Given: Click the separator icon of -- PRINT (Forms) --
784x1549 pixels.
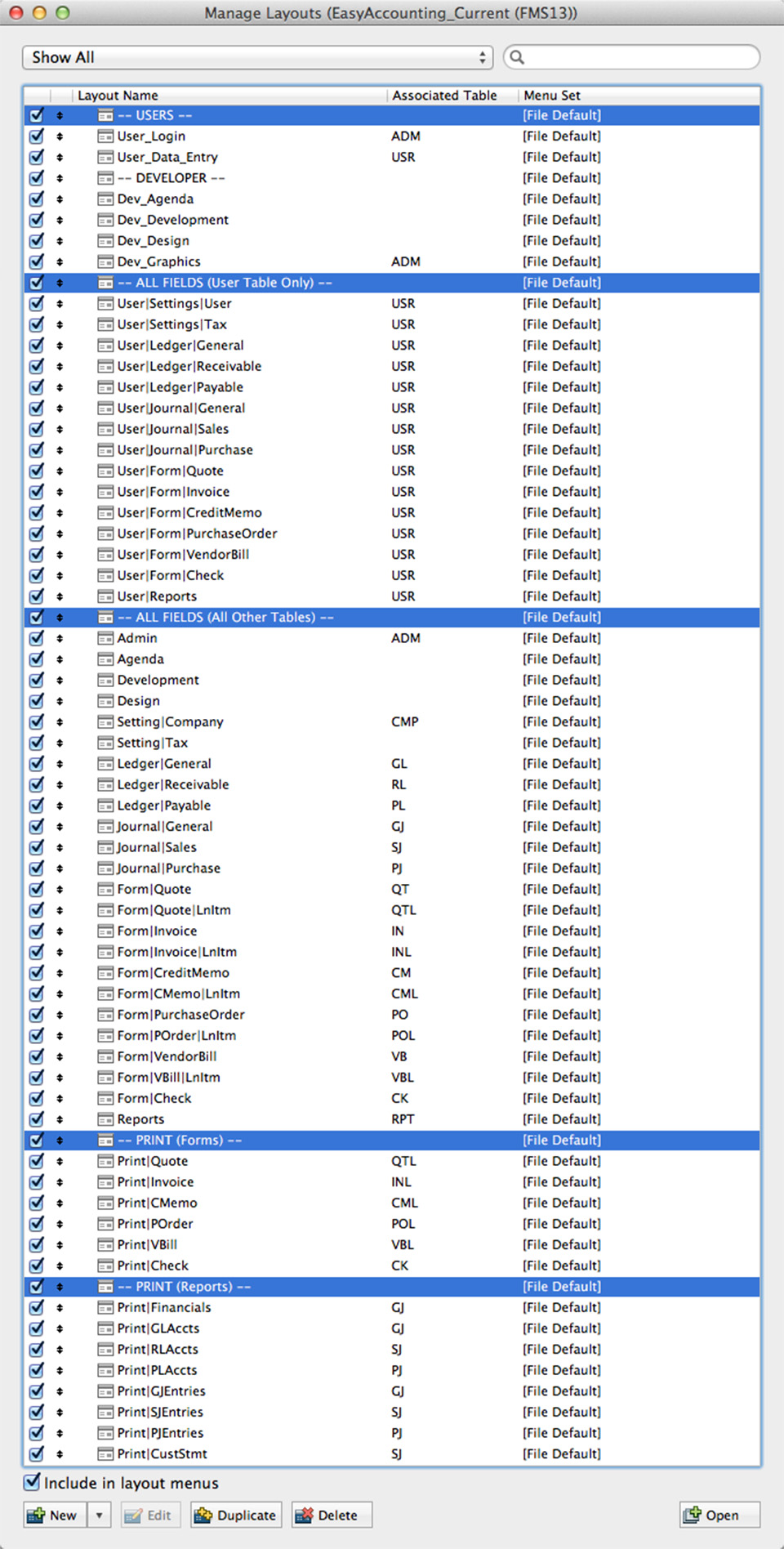Looking at the screenshot, I should (105, 1141).
